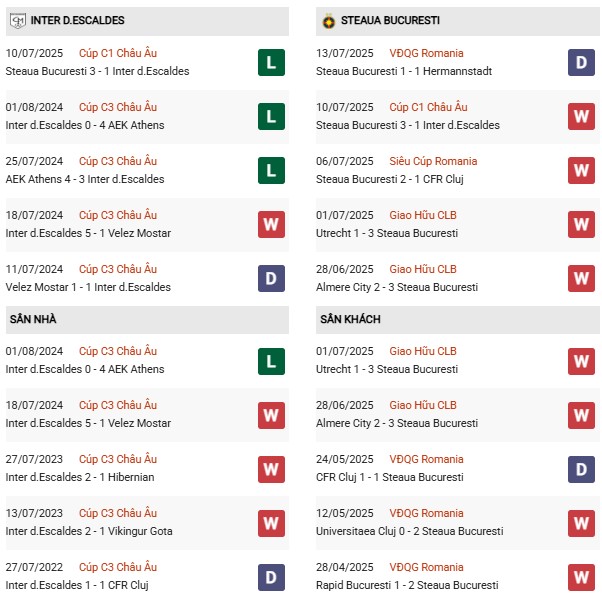602x599 pixels.
Task: Click the Steaua Bucuresti club crest icon
Action: coord(327,20)
